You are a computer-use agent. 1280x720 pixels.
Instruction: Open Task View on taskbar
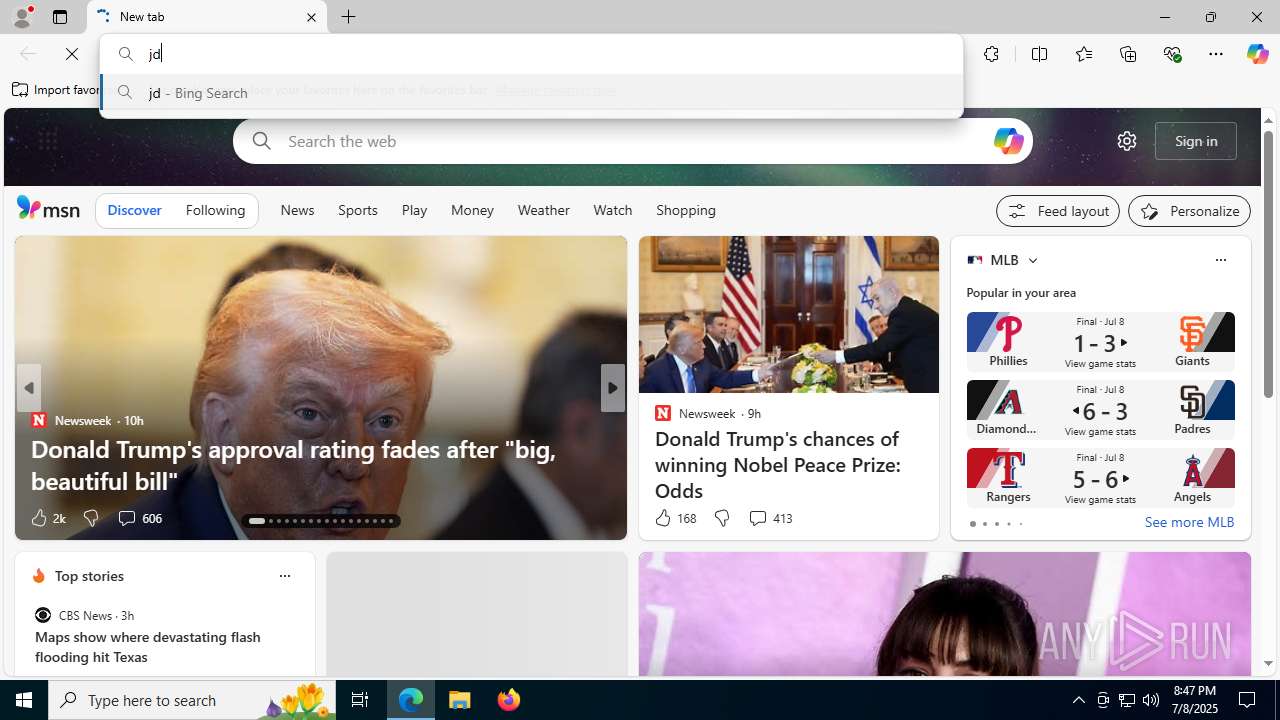click(360, 700)
